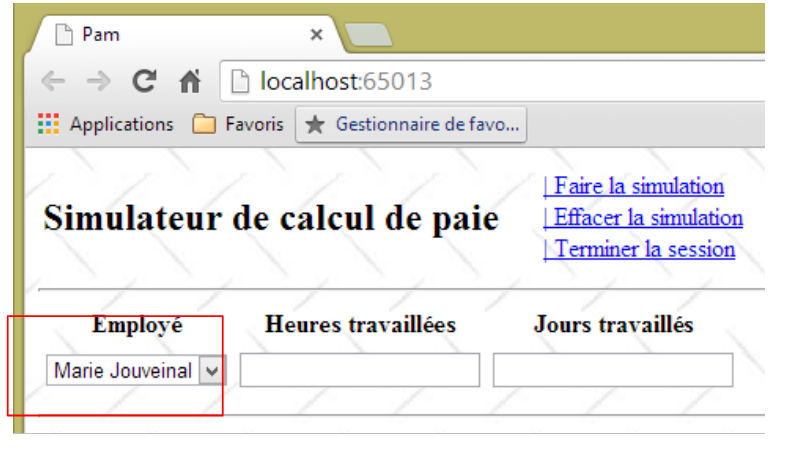Click the Heures travaillées input field

tap(360, 370)
